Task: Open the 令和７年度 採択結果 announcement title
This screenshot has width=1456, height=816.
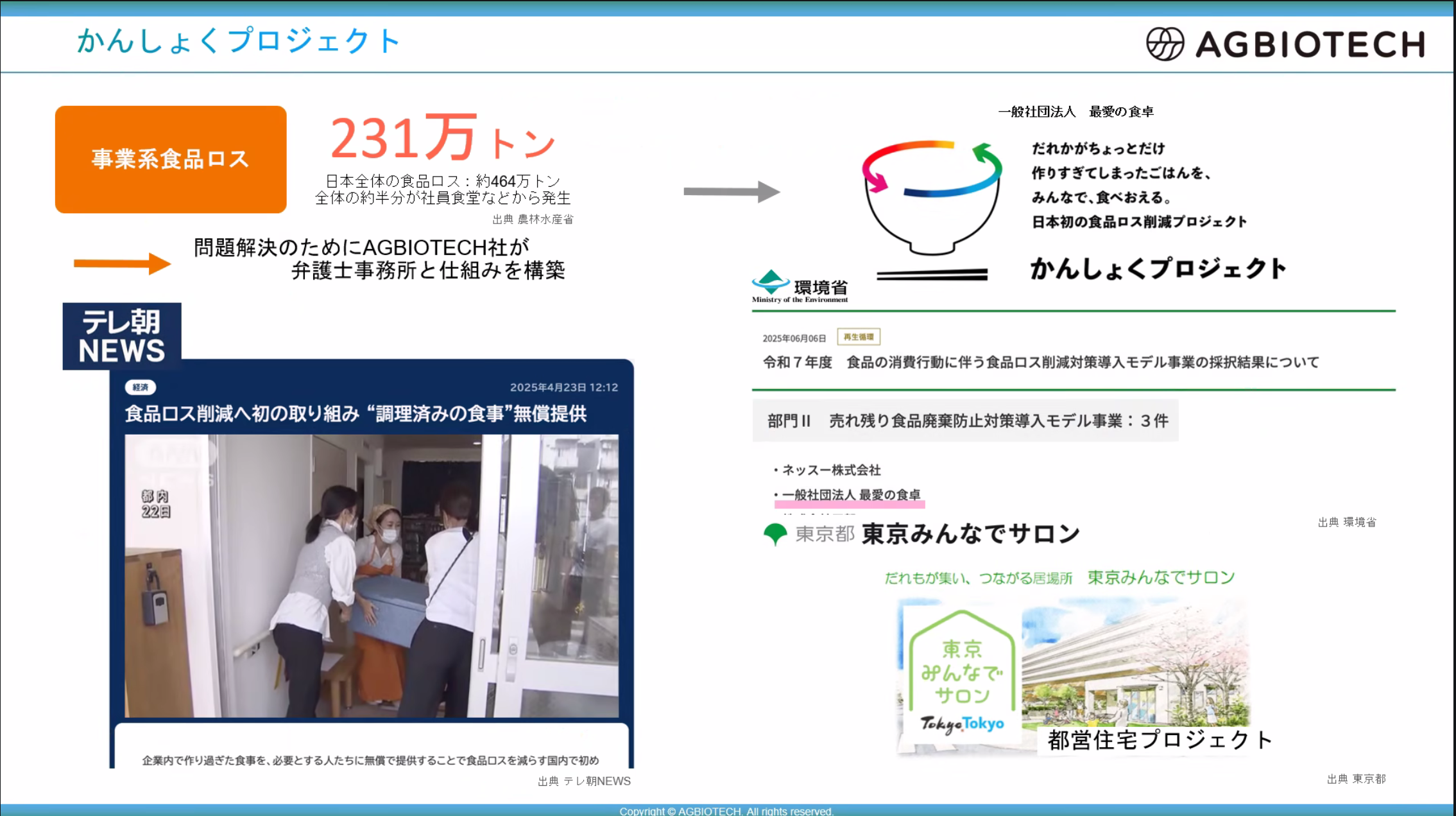Action: click(1040, 363)
